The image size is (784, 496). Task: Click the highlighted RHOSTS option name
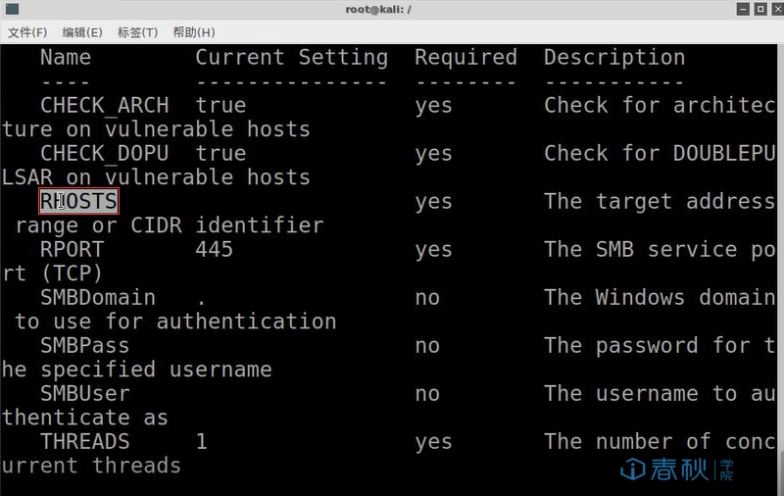click(78, 201)
